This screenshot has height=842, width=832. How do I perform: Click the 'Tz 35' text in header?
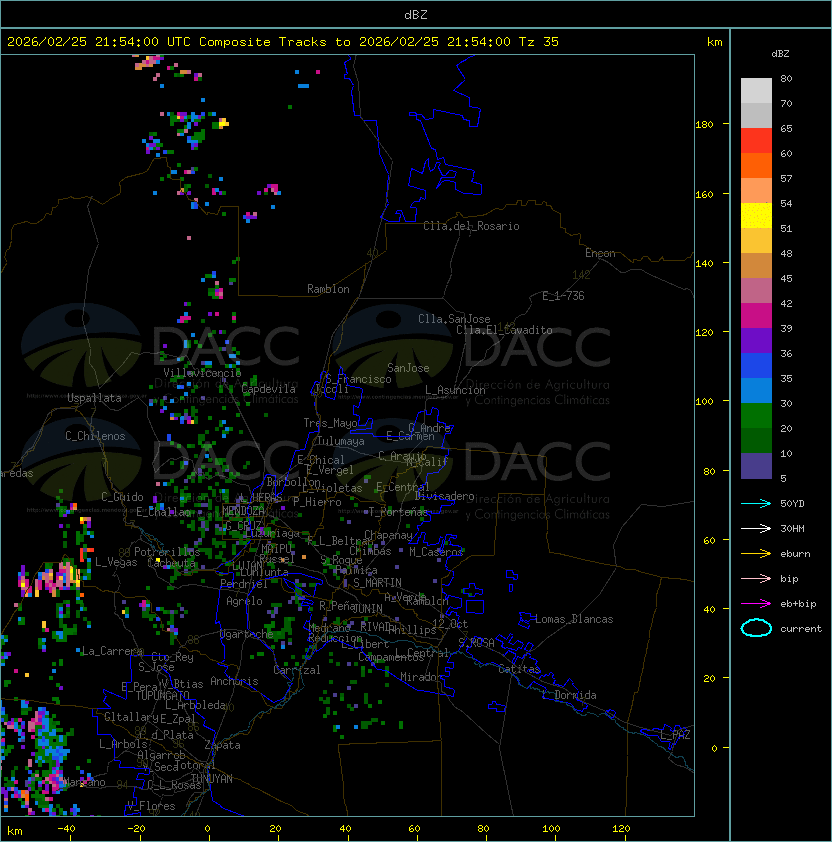(539, 42)
